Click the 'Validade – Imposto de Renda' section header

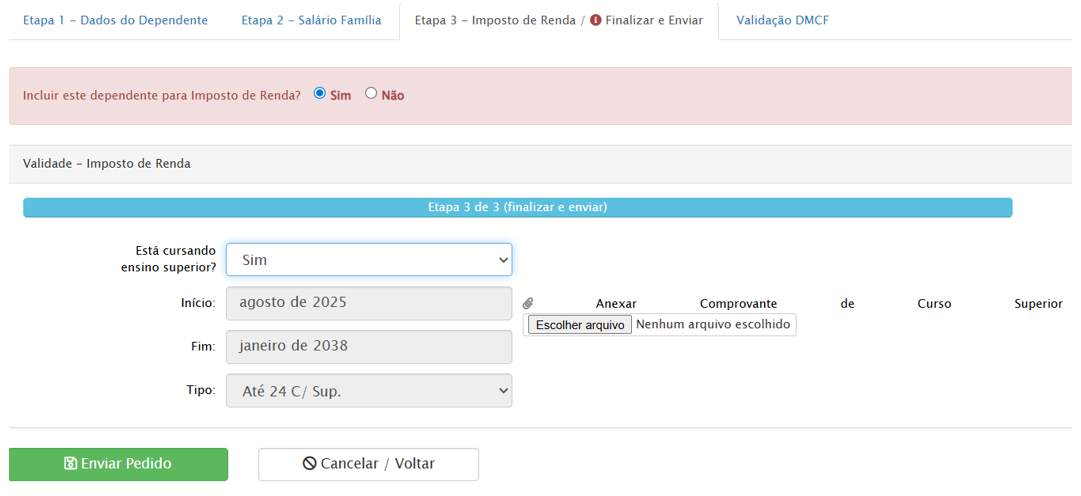point(107,163)
